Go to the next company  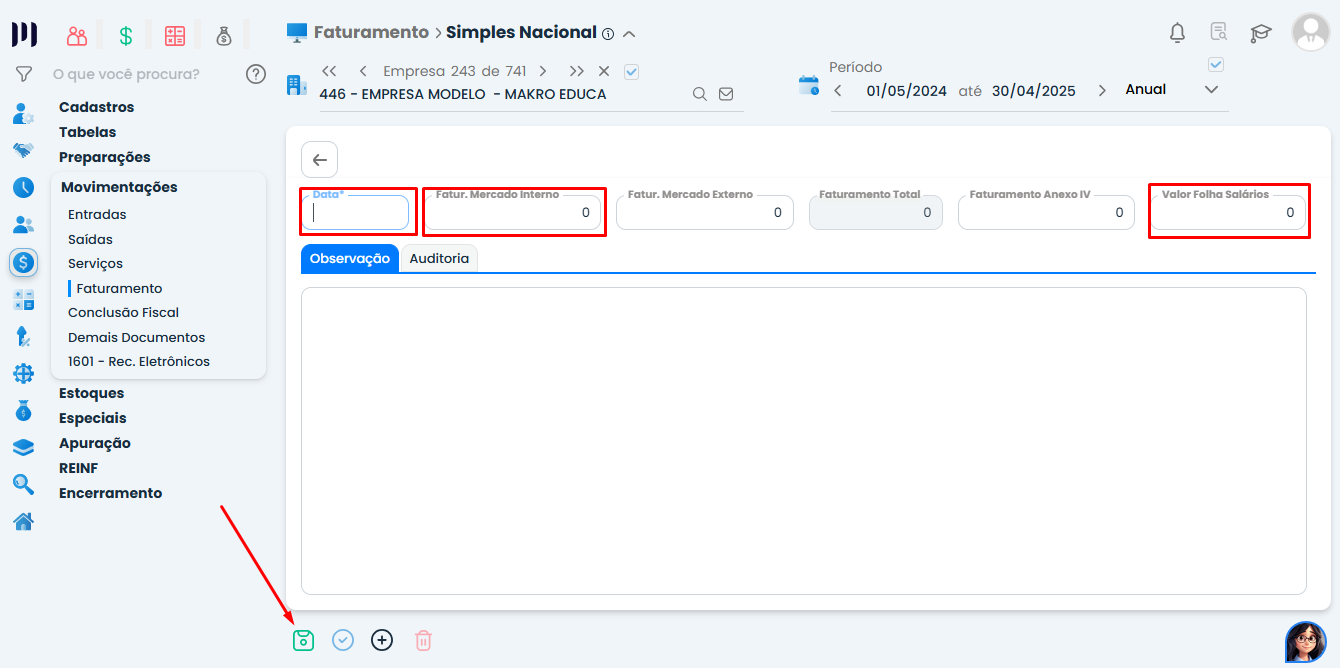543,71
